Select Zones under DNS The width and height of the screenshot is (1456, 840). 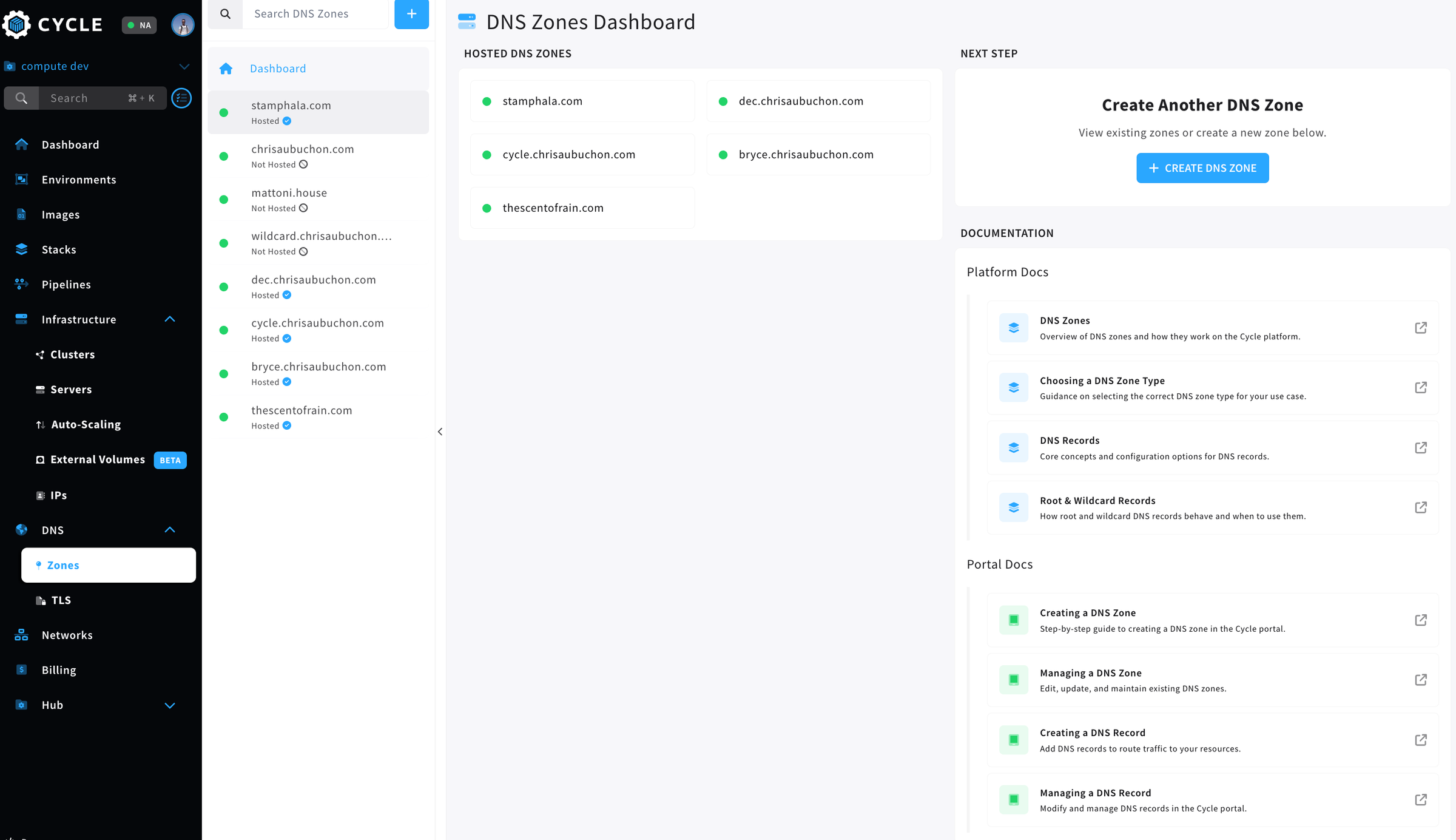(108, 565)
